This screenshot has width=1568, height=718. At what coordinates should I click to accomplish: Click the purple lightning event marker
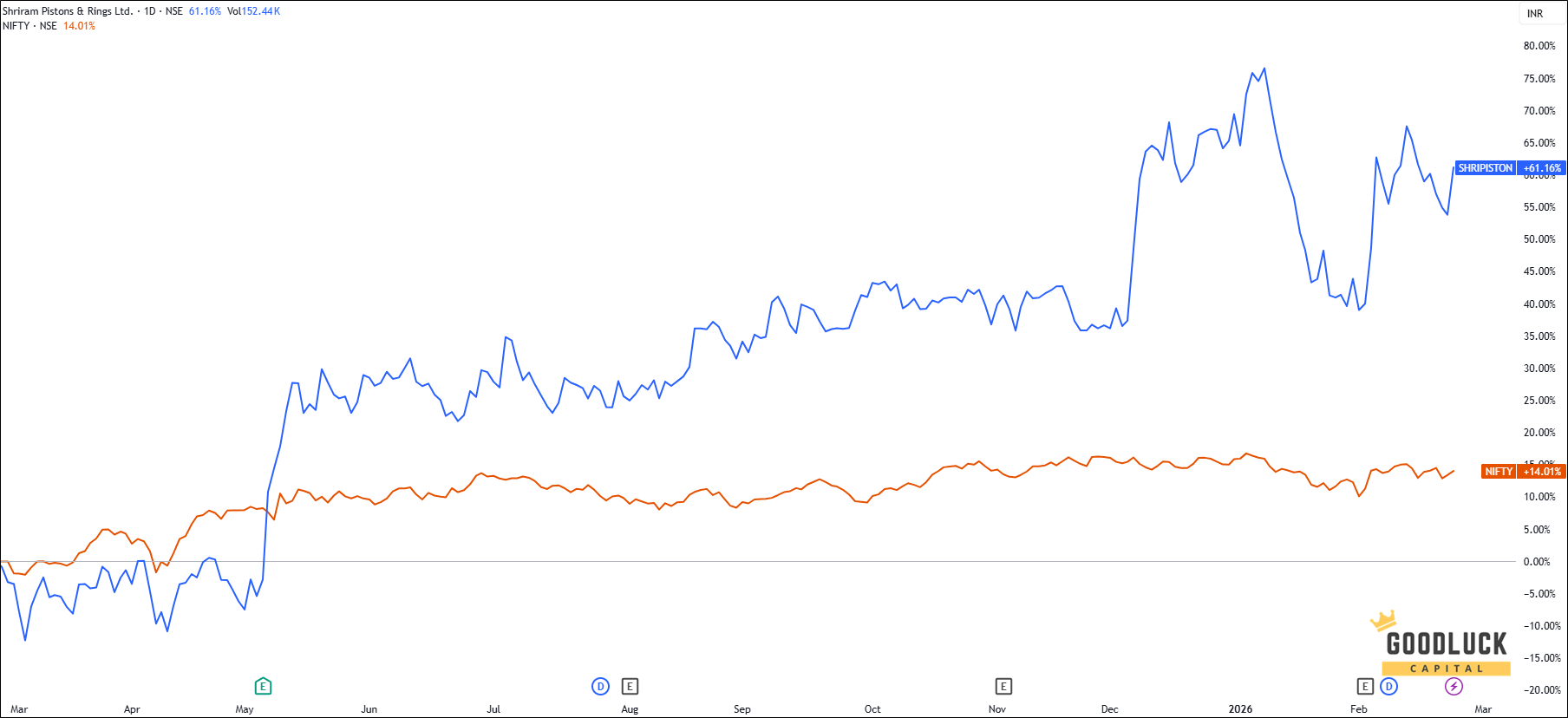point(1454,687)
